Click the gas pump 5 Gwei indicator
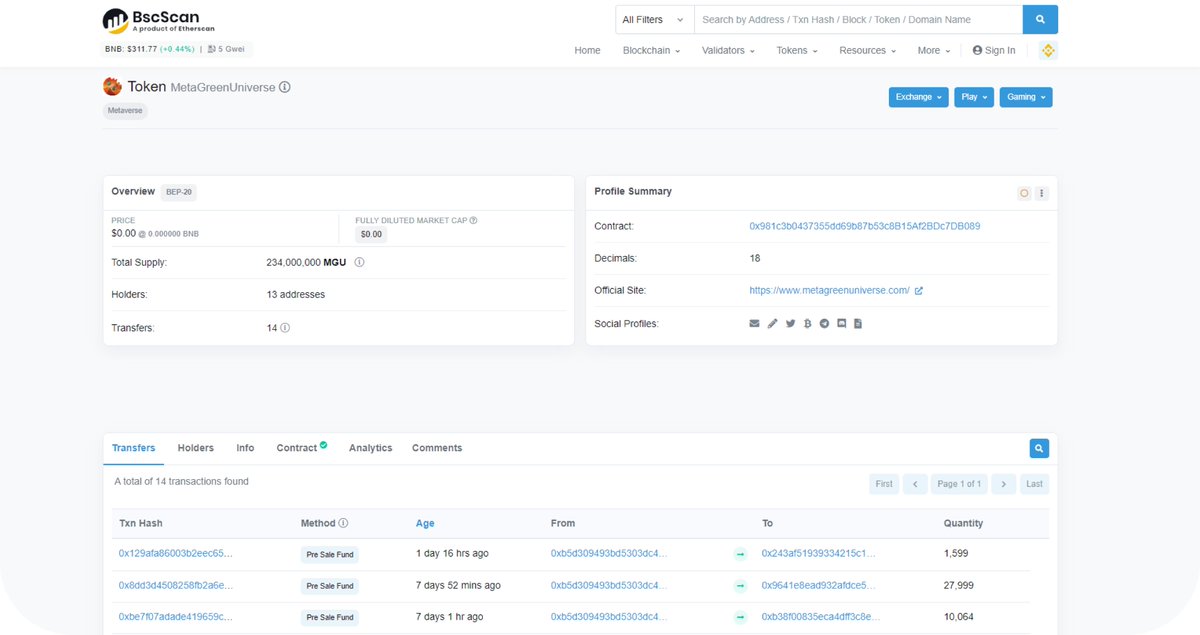Image resolution: width=1200 pixels, height=635 pixels. coord(225,48)
